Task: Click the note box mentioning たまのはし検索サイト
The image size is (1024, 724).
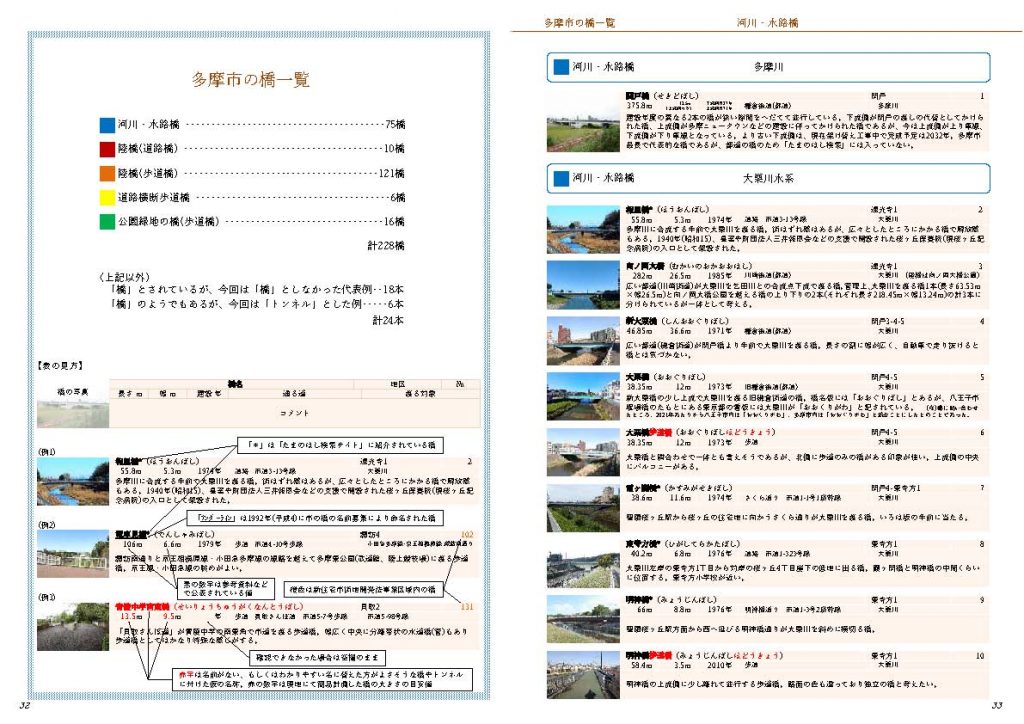Action: pos(340,445)
